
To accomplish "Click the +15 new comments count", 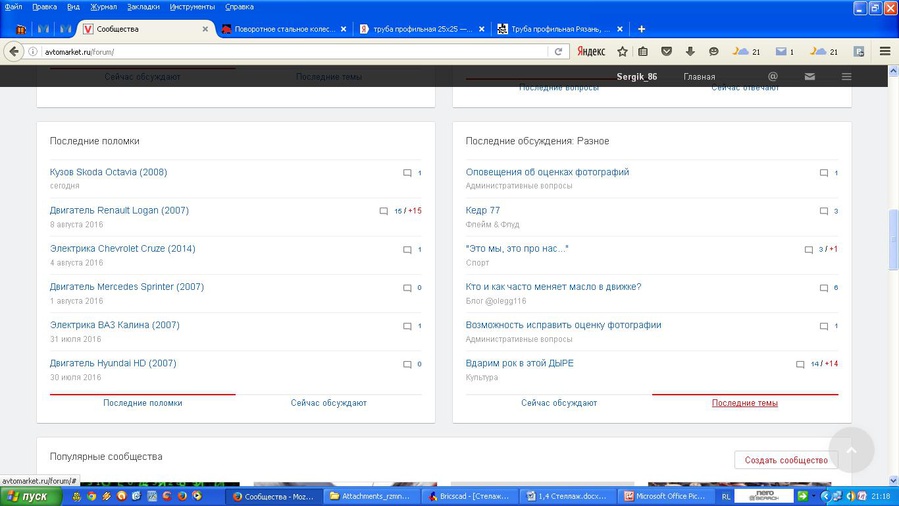I will pyautogui.click(x=415, y=211).
